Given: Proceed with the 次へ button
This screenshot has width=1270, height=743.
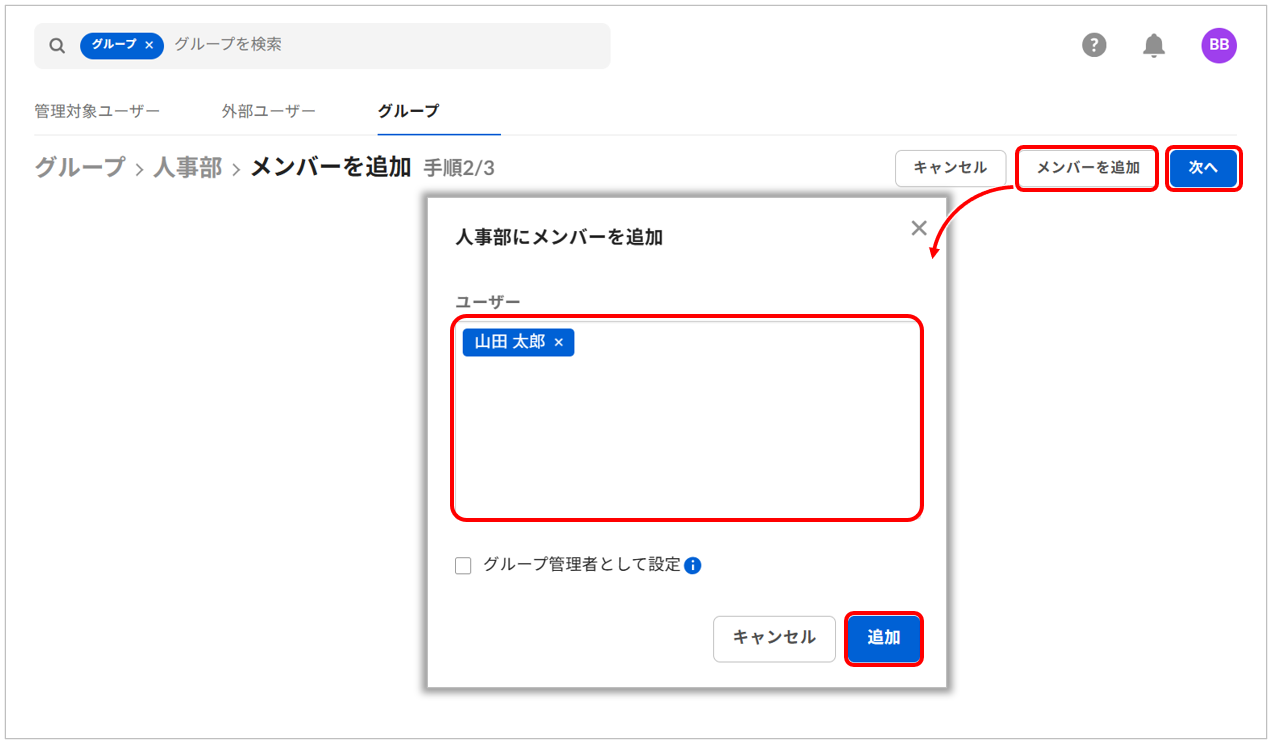Looking at the screenshot, I should pos(1203,168).
